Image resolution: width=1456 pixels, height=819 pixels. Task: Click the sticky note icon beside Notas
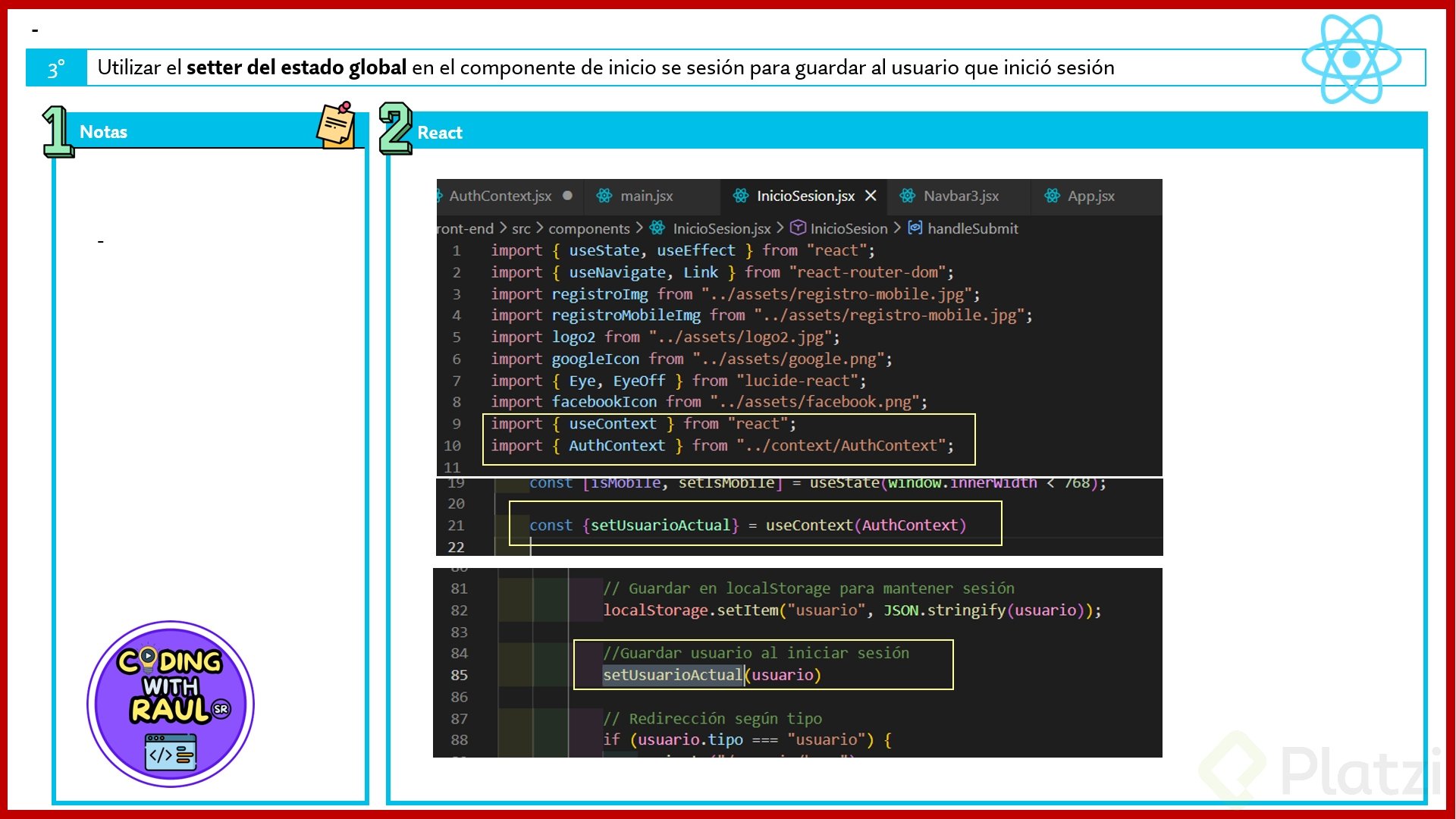click(336, 125)
